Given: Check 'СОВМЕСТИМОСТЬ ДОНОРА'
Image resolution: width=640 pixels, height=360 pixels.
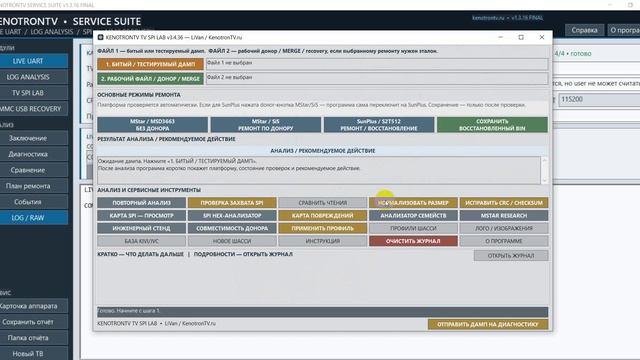Looking at the screenshot, I should coord(232,228).
